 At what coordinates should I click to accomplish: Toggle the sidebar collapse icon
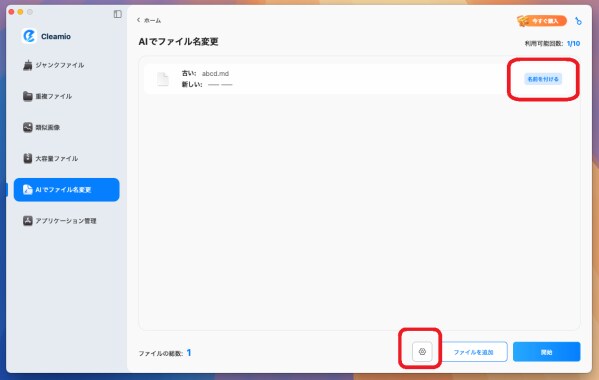[x=118, y=14]
